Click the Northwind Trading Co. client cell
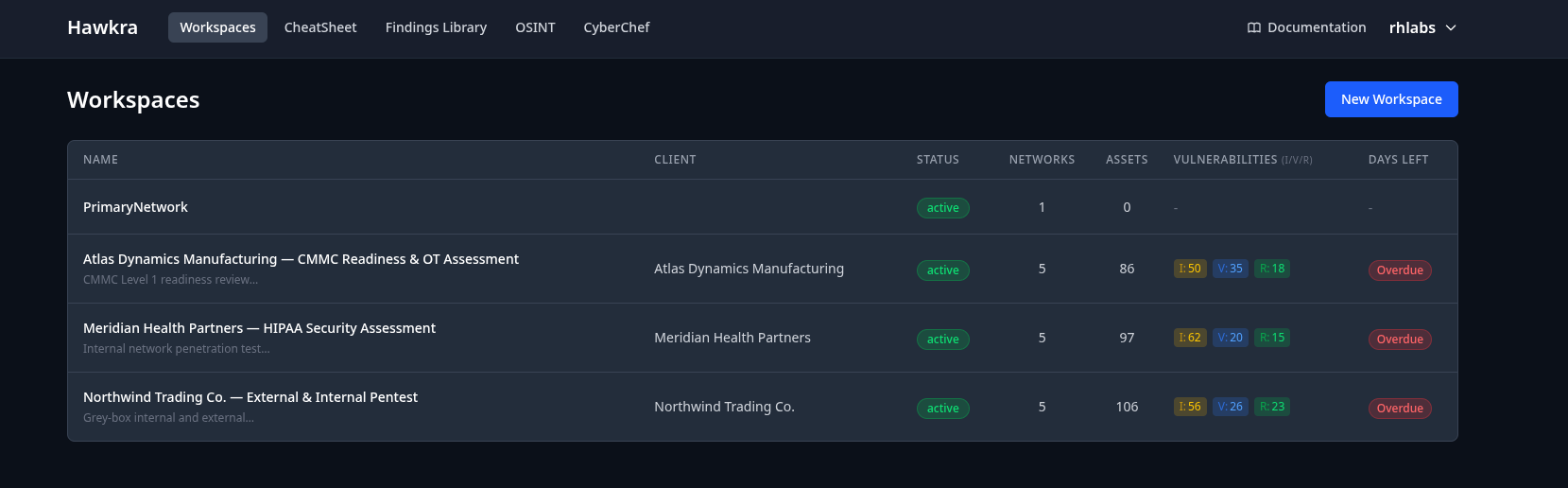This screenshot has height=488, width=1568. pyautogui.click(x=724, y=407)
